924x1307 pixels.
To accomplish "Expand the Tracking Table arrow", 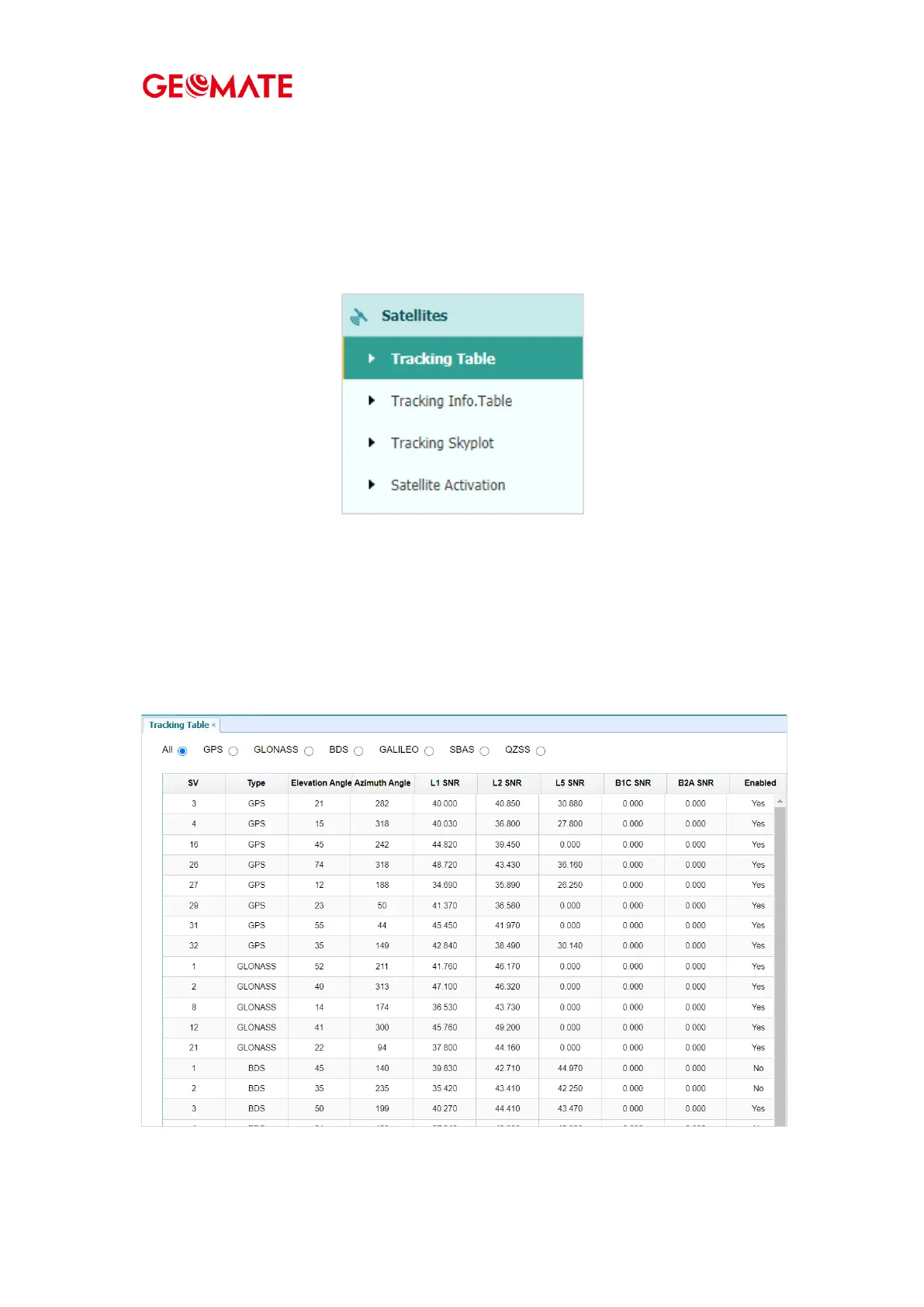I will click(x=372, y=359).
